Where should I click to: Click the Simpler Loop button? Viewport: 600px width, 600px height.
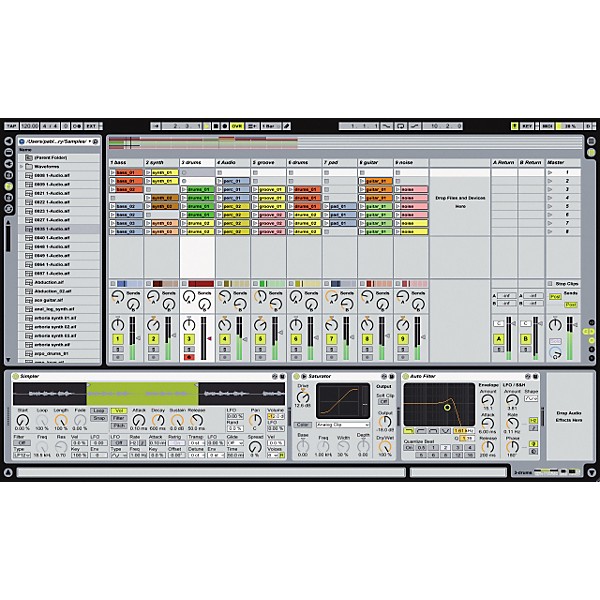point(99,411)
